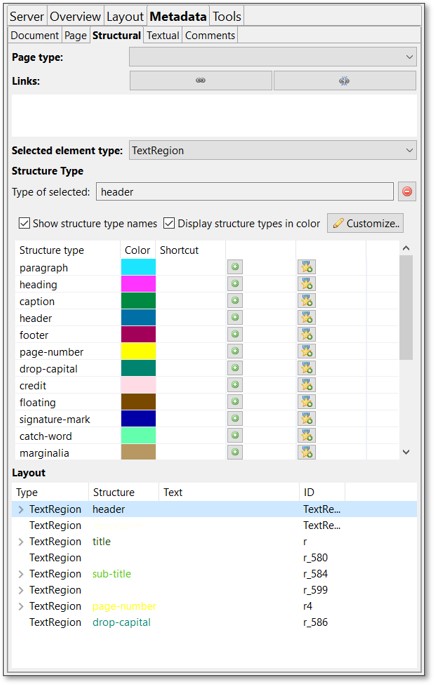The width and height of the screenshot is (434, 685).
Task: Expand the sub-title TextRegion row
Action: click(x=21, y=574)
